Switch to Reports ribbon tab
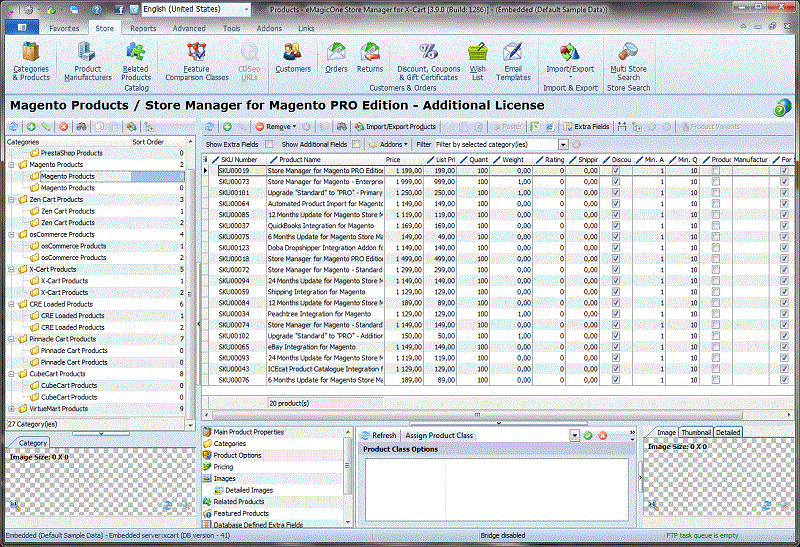Viewport: 800px width, 547px height. point(143,29)
